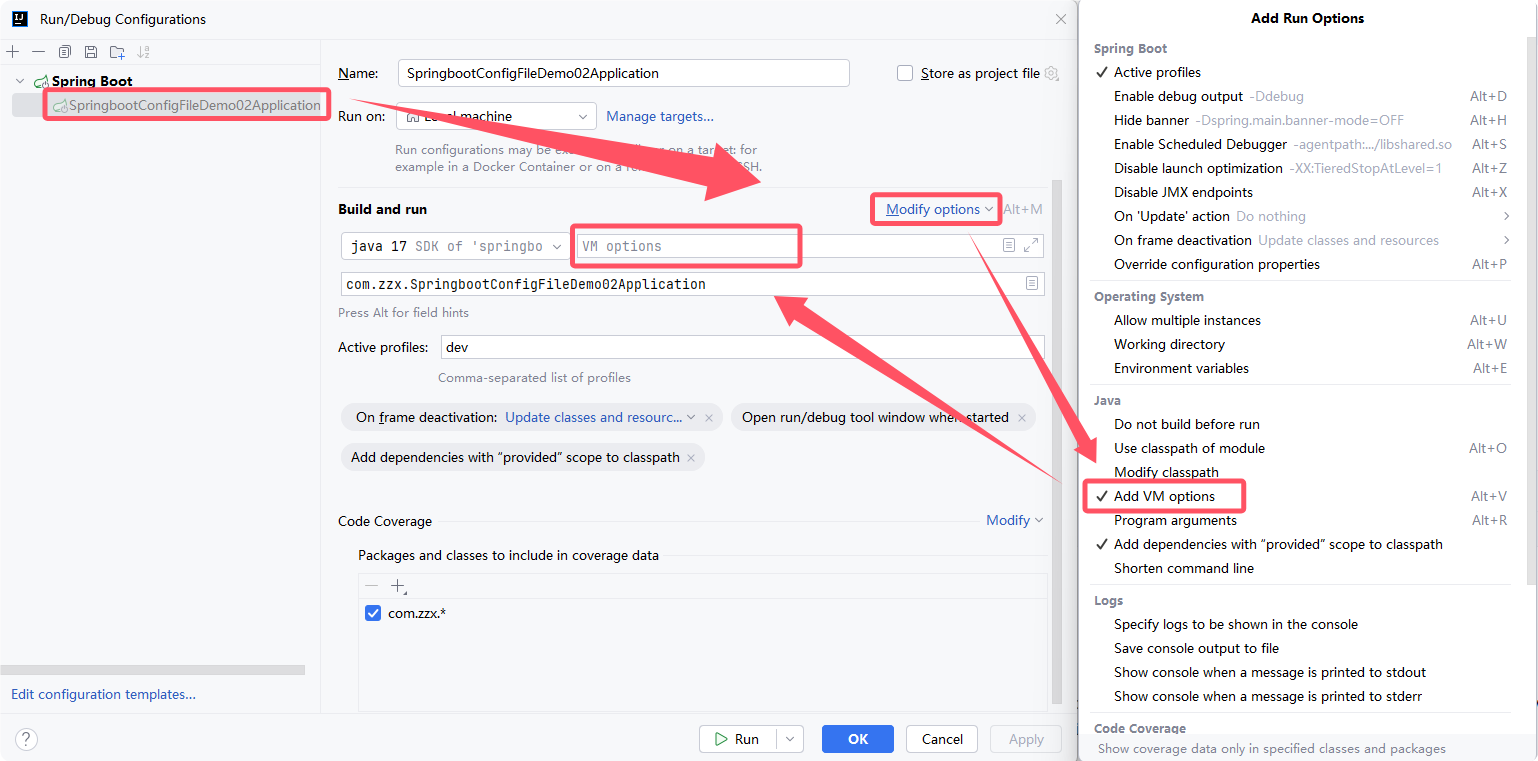Expand the VM options field editor
The image size is (1538, 761).
coord(1032,245)
